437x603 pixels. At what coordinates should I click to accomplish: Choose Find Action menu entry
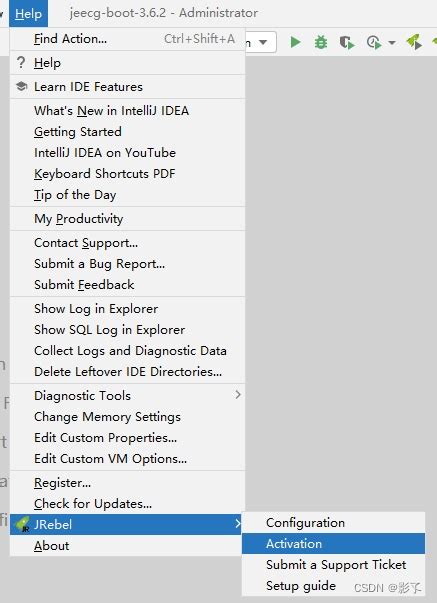[x=127, y=38]
